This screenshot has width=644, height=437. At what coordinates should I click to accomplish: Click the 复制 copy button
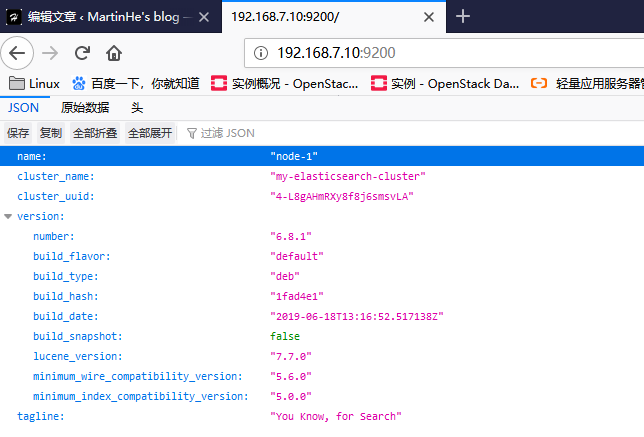50,133
